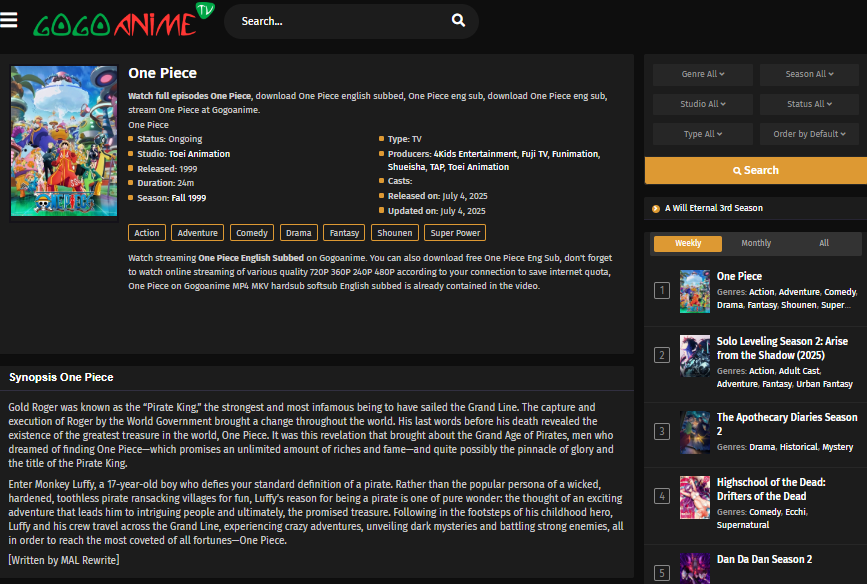
Task: Click the GogoAnime TV logo
Action: 123,20
